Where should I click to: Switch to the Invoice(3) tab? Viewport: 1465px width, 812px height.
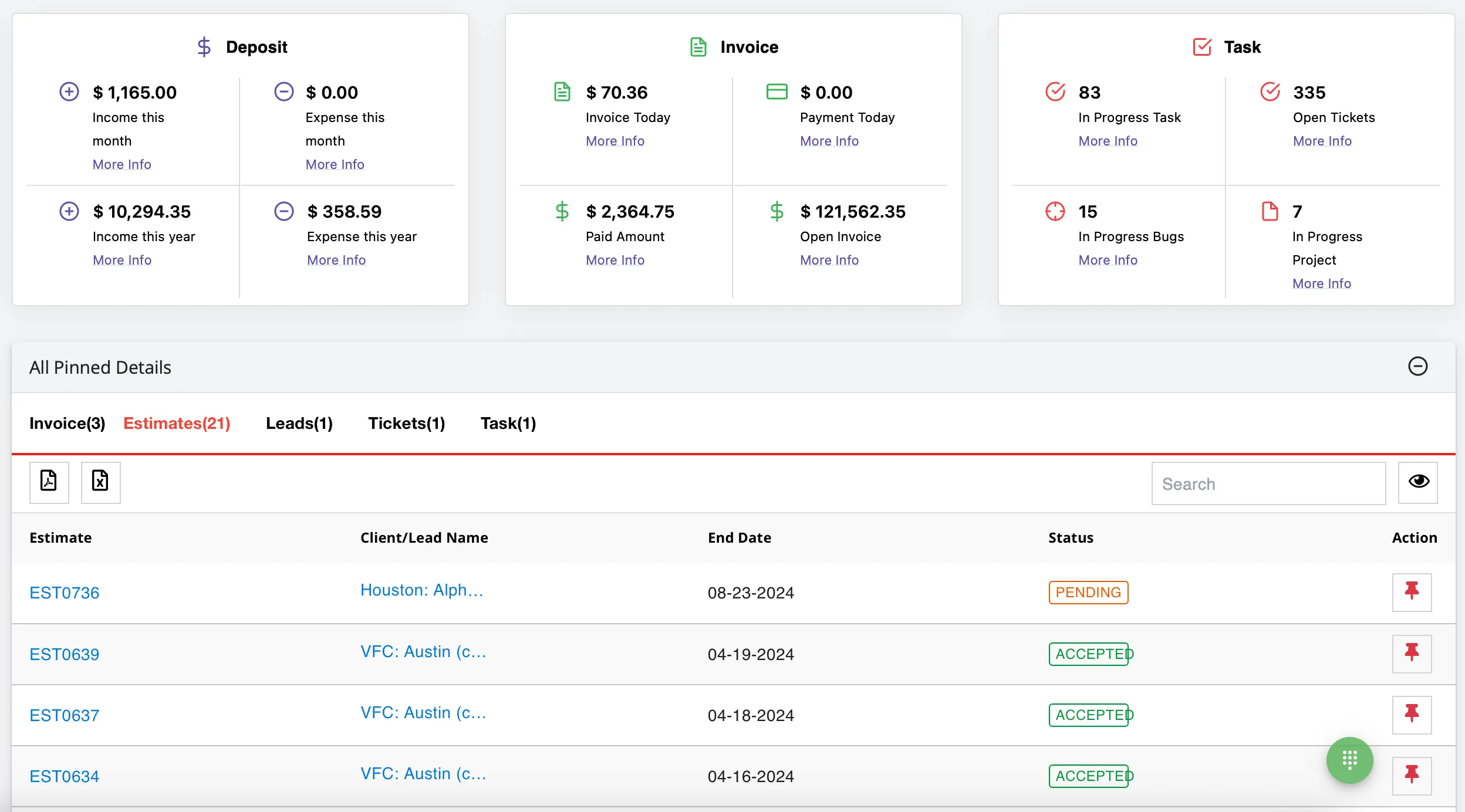[x=67, y=423]
